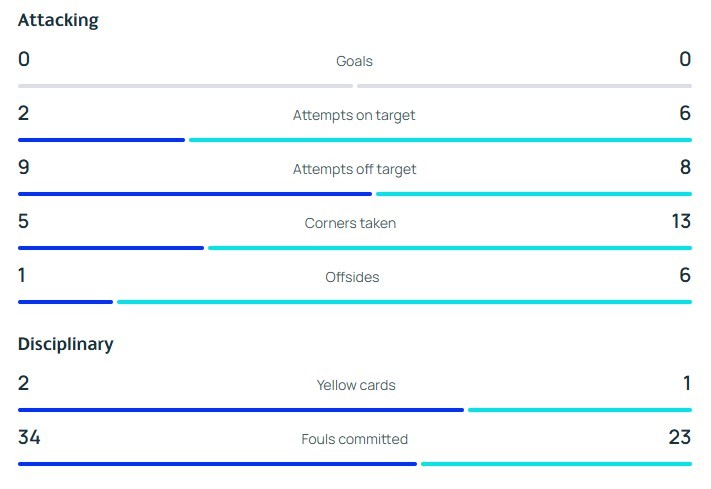Click the cyan Fouls committed bar

point(556,464)
